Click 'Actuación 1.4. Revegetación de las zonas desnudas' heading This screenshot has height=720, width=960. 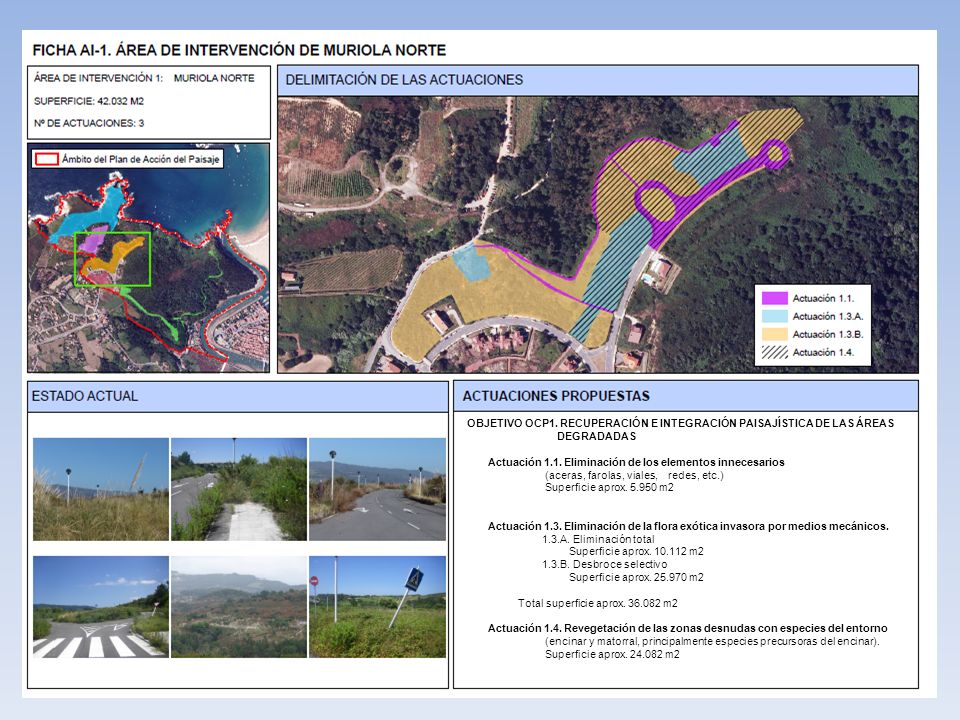tap(688, 628)
